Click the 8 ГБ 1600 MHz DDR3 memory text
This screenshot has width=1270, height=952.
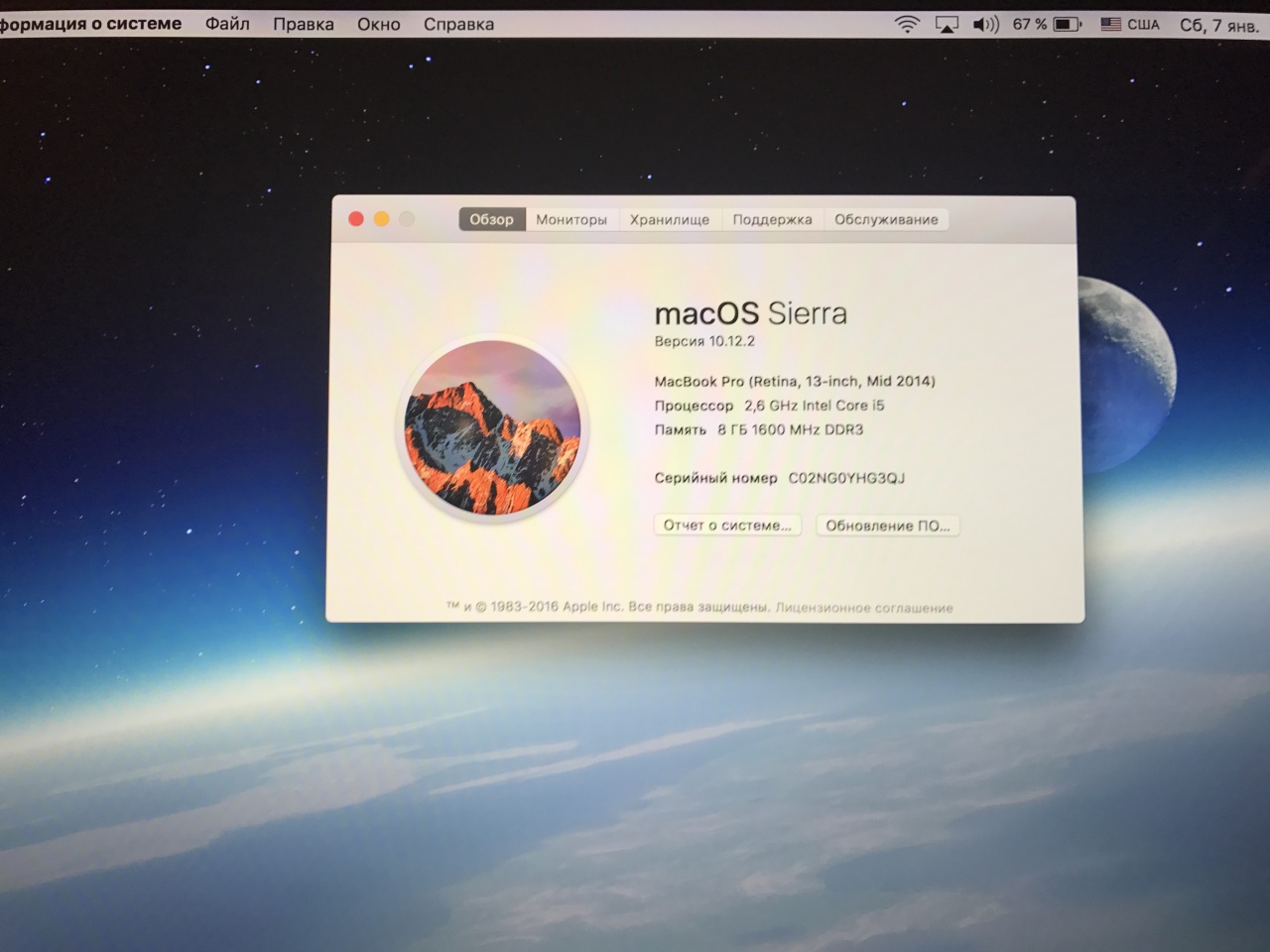tap(791, 429)
